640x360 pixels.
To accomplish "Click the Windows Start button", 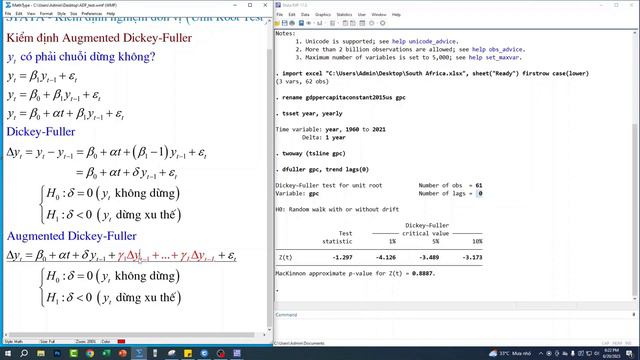I will click(x=8, y=353).
